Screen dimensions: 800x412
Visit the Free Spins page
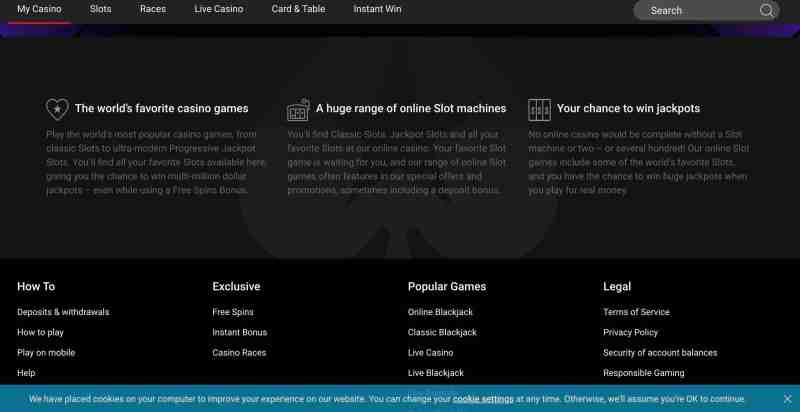click(233, 312)
